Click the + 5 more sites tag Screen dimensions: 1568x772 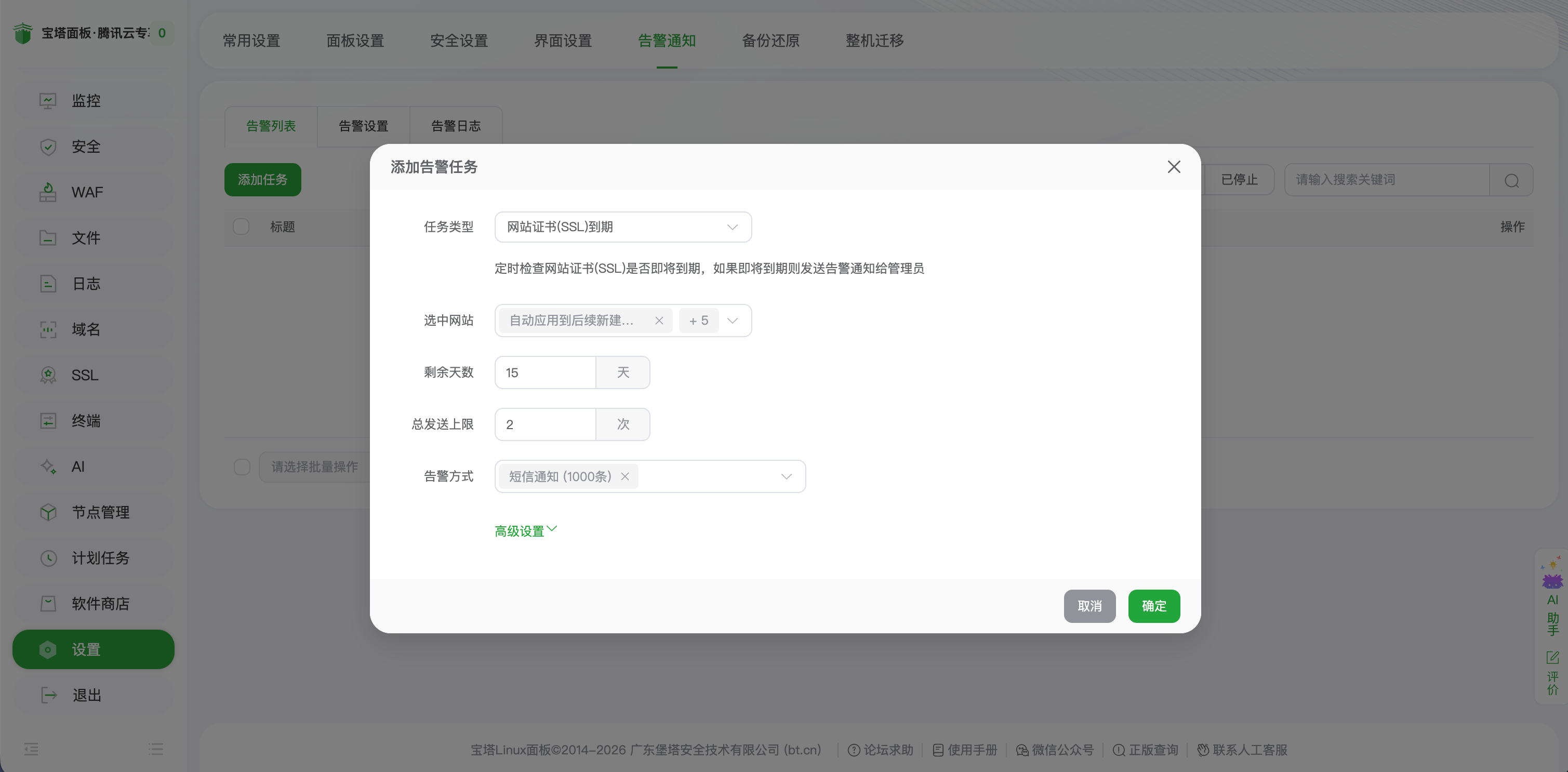[x=698, y=321]
